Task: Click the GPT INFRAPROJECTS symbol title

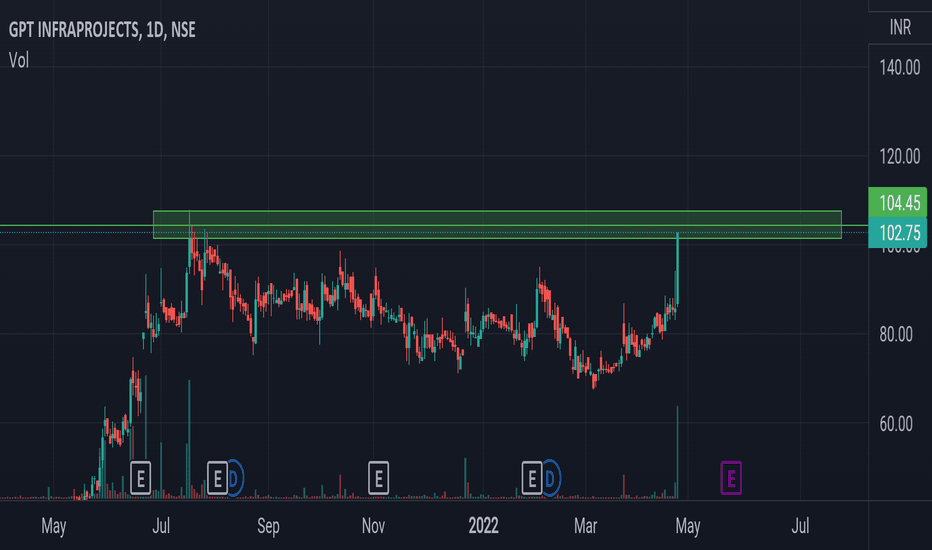Action: [102, 30]
